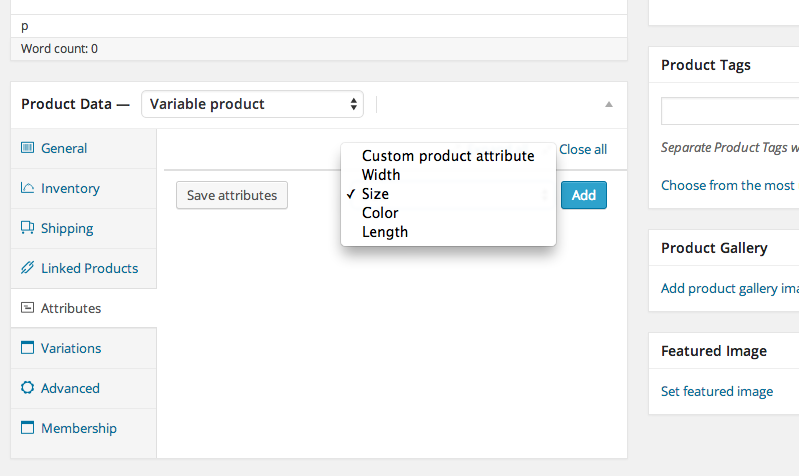This screenshot has width=799, height=476.
Task: Click the Featured Image panel header
Action: (724, 351)
